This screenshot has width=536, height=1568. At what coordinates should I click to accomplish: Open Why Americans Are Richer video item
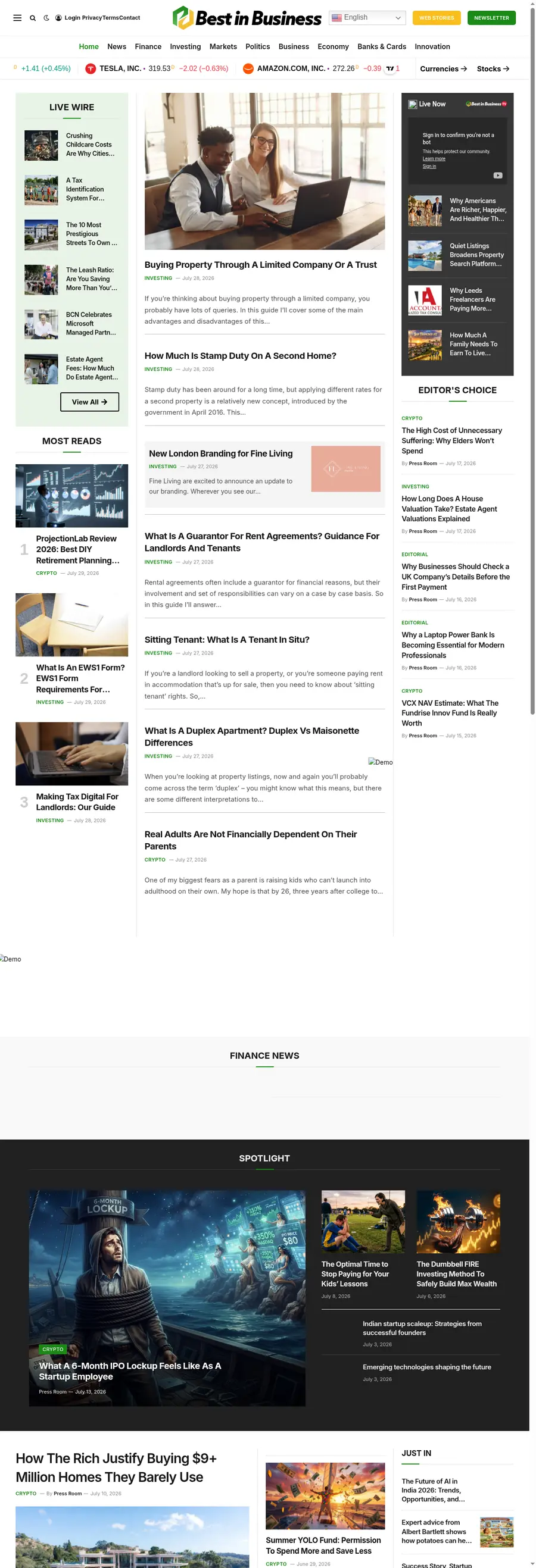click(x=478, y=210)
